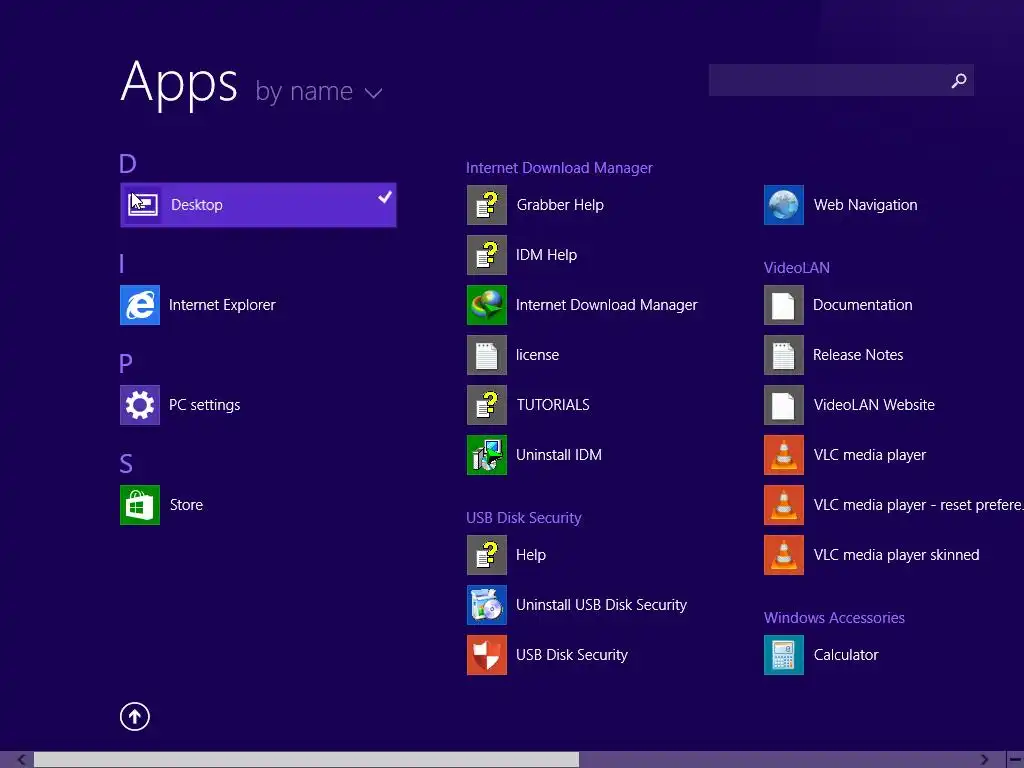Screen dimensions: 1024x768
Task: Open the Desktop tile icon
Action: pyautogui.click(x=142, y=205)
